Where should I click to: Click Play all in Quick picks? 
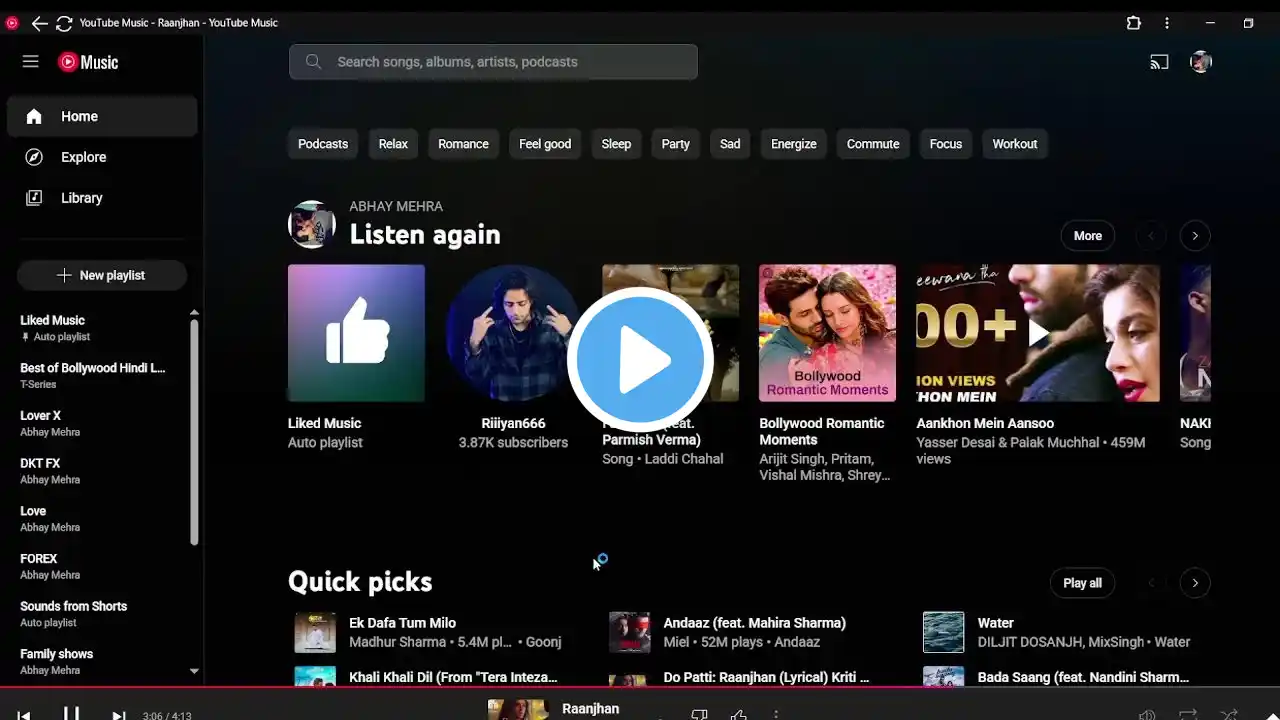tap(1082, 583)
